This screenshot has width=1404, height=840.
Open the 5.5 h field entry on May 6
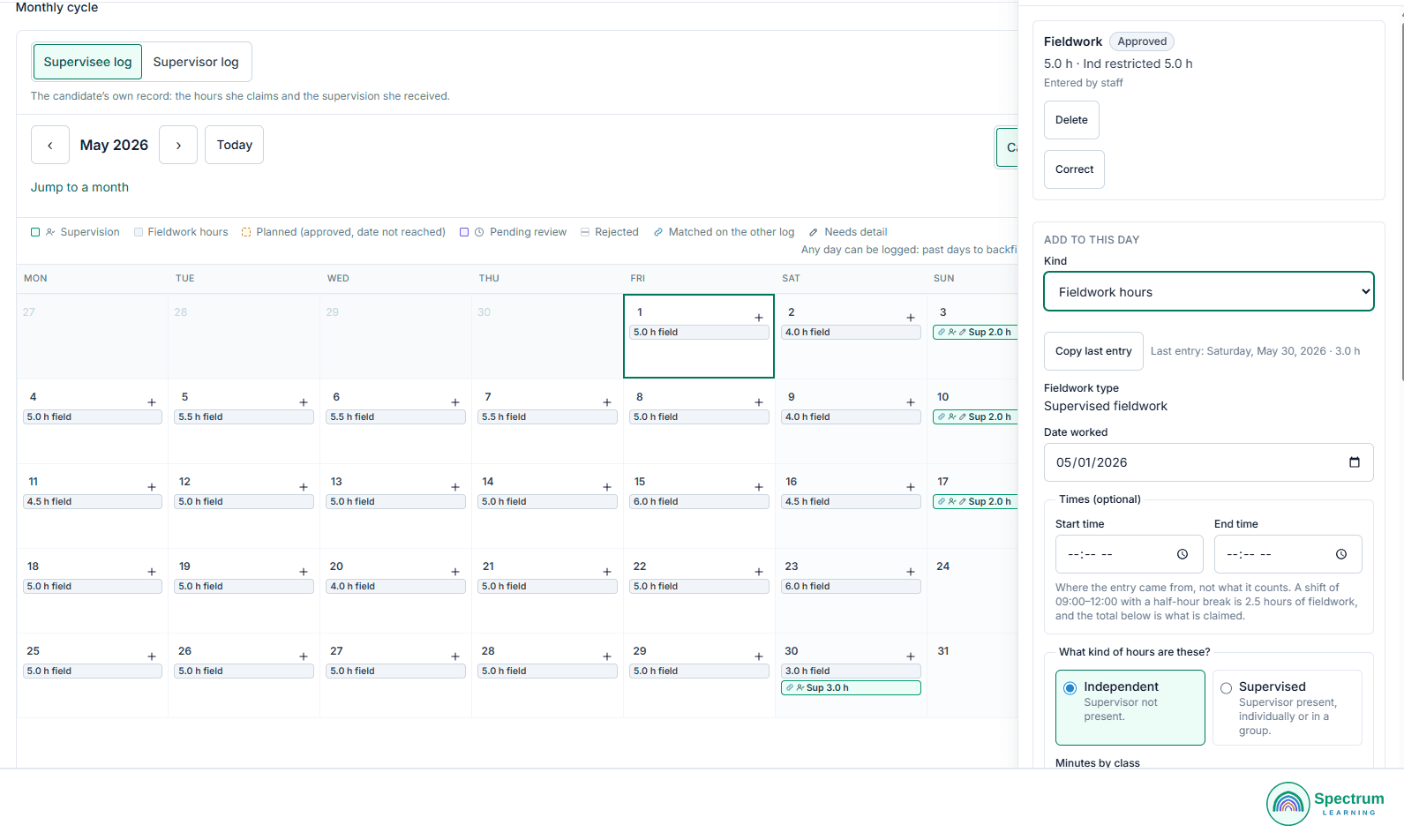tap(395, 417)
